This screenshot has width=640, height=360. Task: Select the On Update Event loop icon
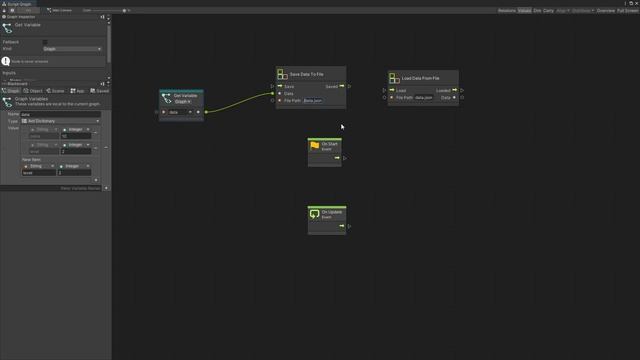coord(314,214)
